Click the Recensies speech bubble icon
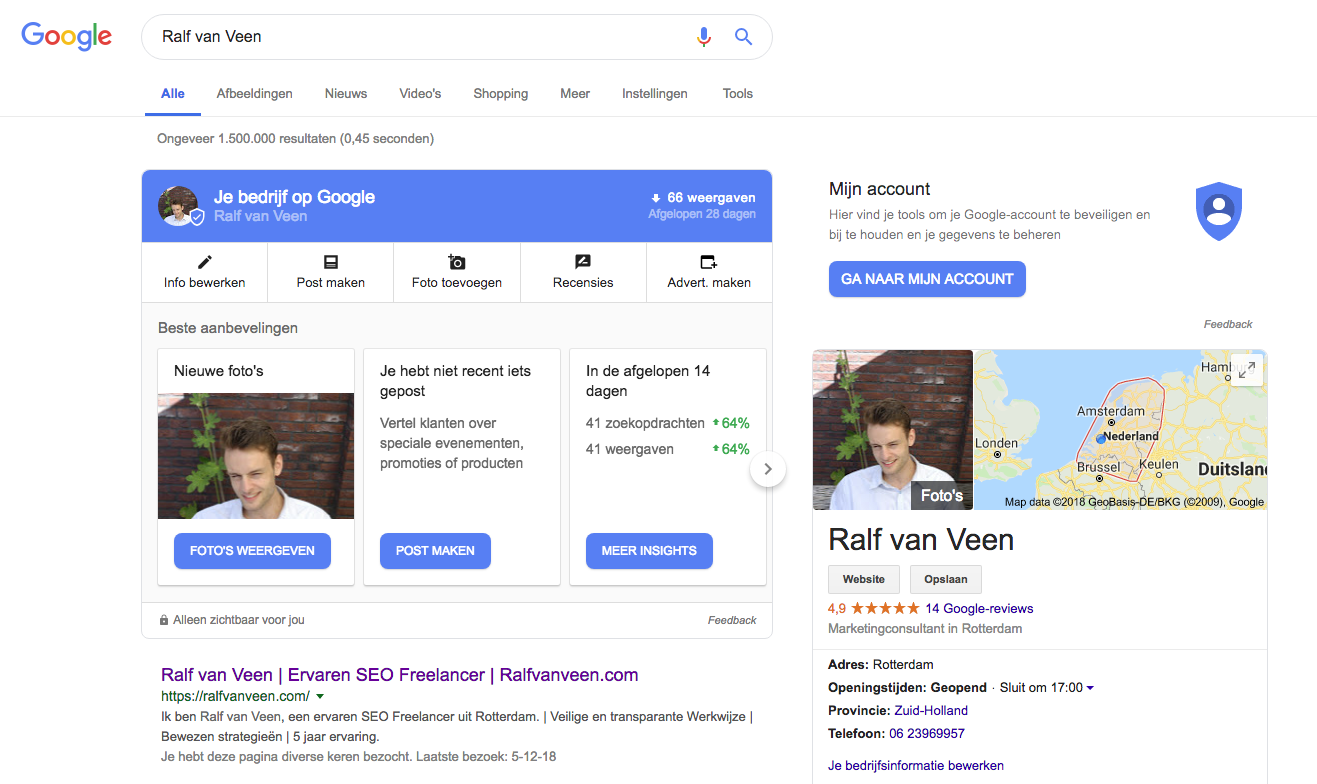The width and height of the screenshot is (1317, 784). 583,262
